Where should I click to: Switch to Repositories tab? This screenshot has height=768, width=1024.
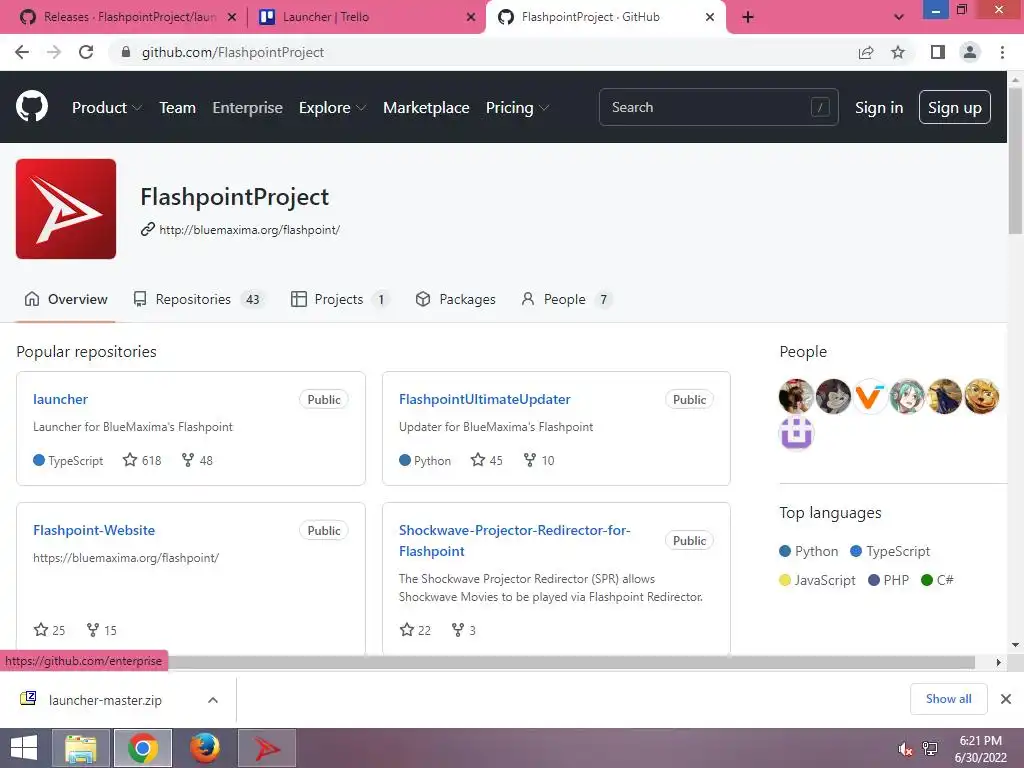[199, 299]
